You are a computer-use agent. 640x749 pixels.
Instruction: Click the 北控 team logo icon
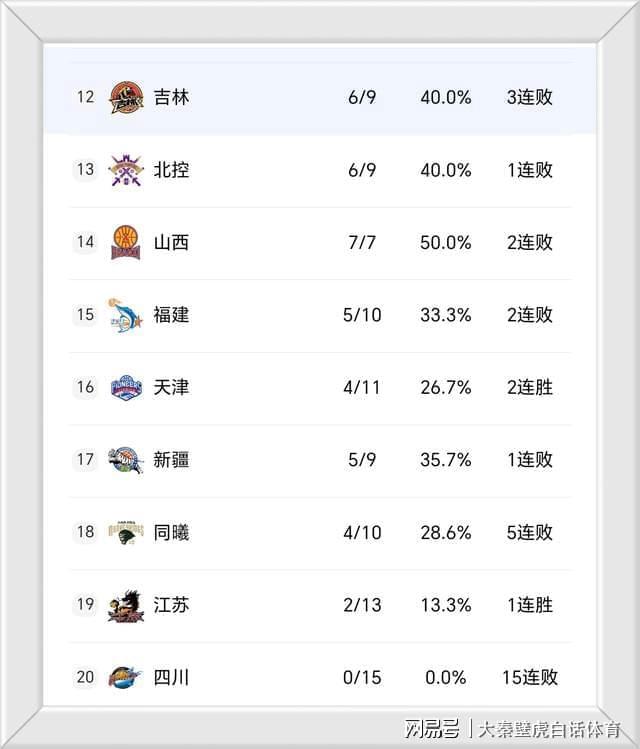(x=126, y=170)
